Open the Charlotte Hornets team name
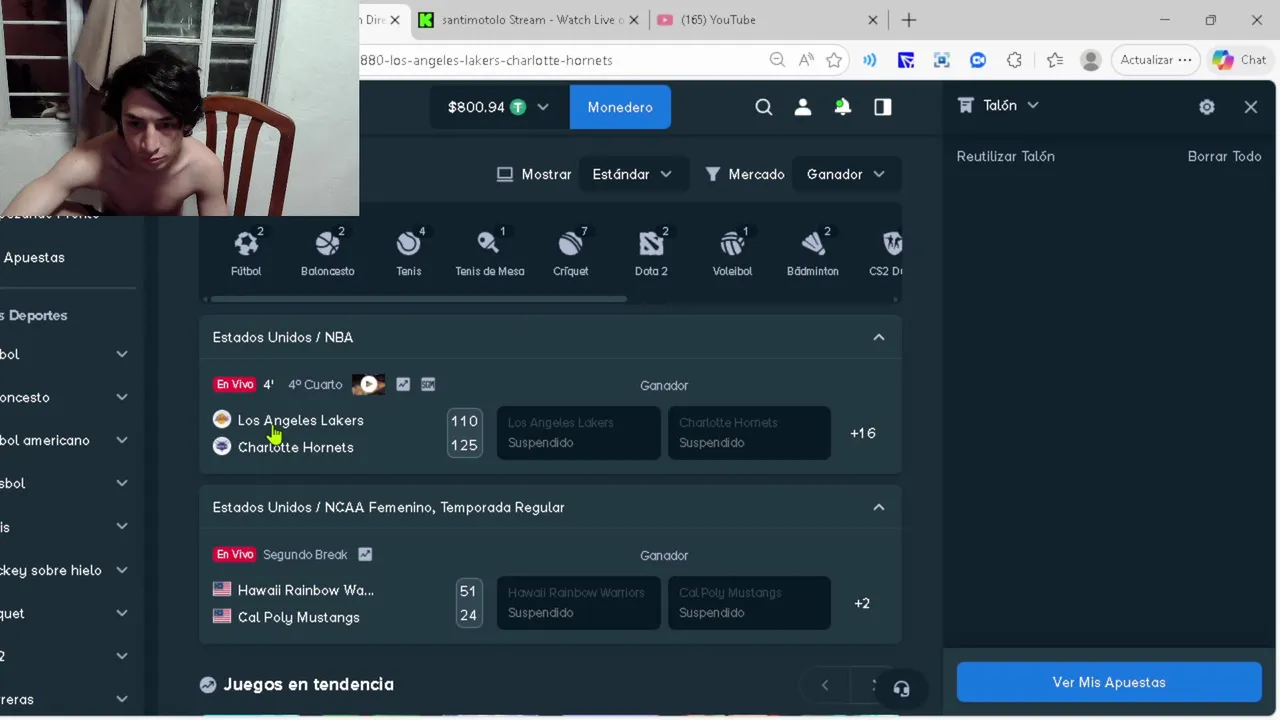 295,447
